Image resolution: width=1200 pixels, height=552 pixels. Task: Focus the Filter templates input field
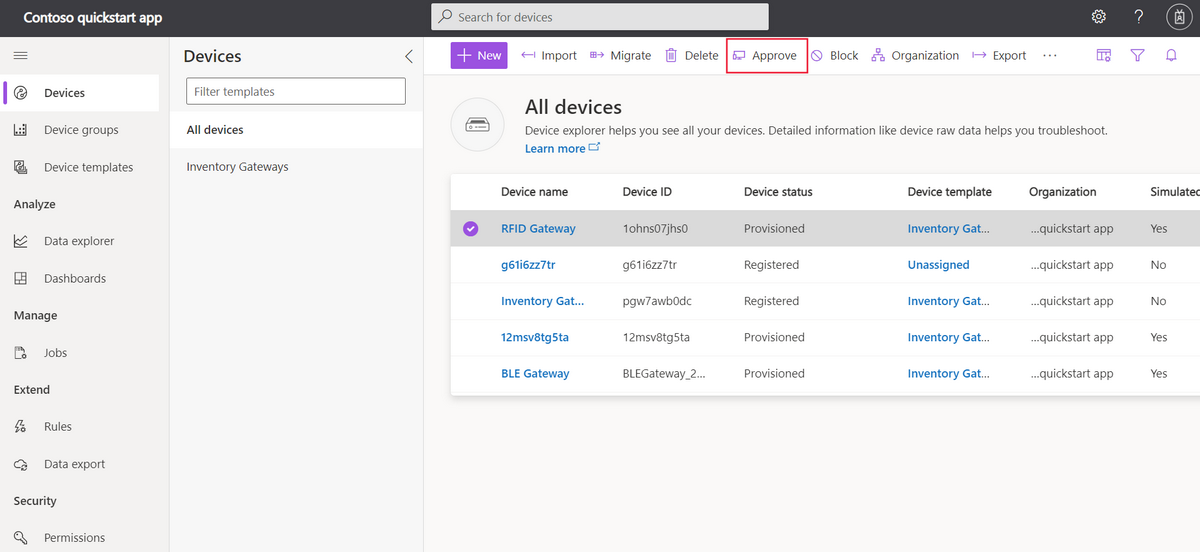pyautogui.click(x=296, y=92)
